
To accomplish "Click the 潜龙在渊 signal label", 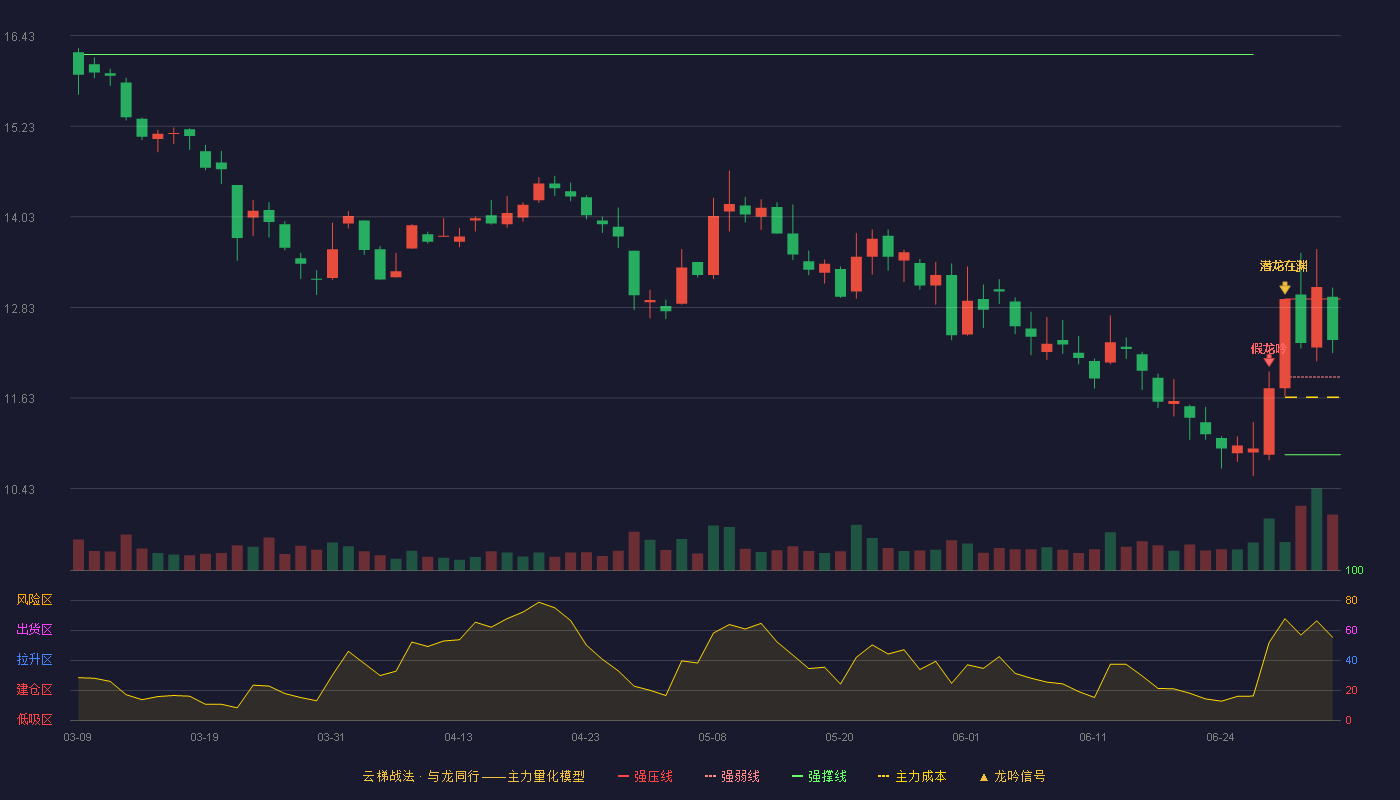I will click(x=1284, y=266).
